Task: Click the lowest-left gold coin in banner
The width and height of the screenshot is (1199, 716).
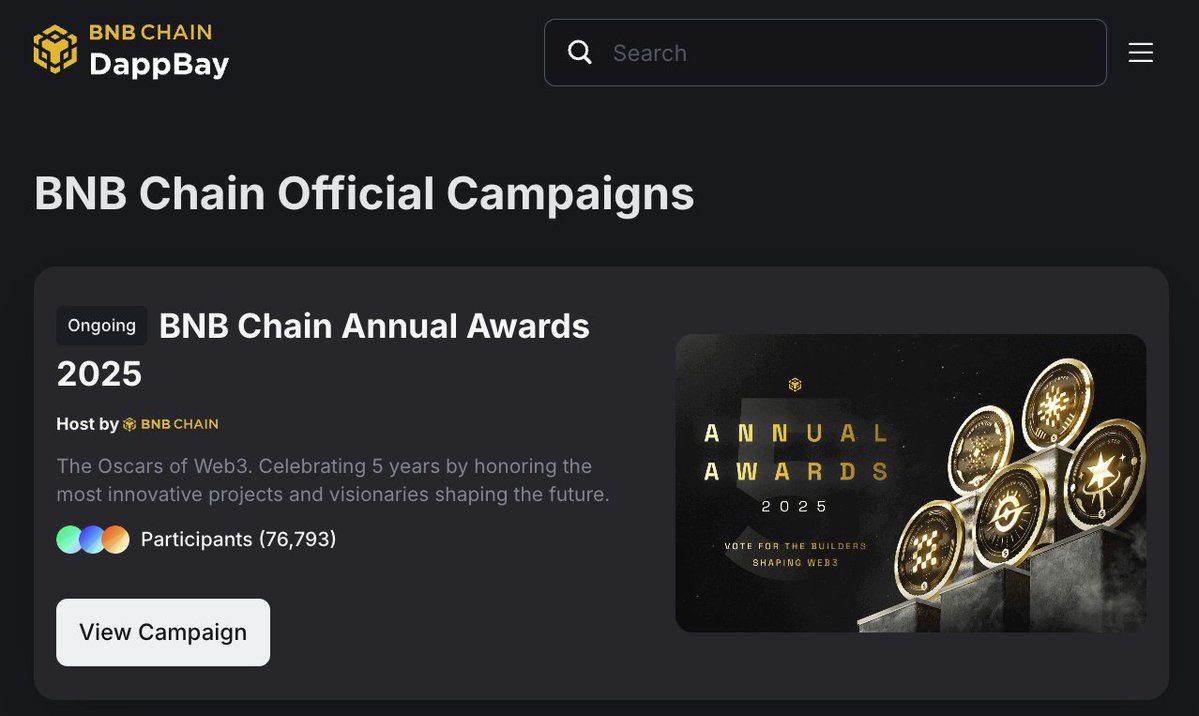Action: pyautogui.click(x=927, y=552)
